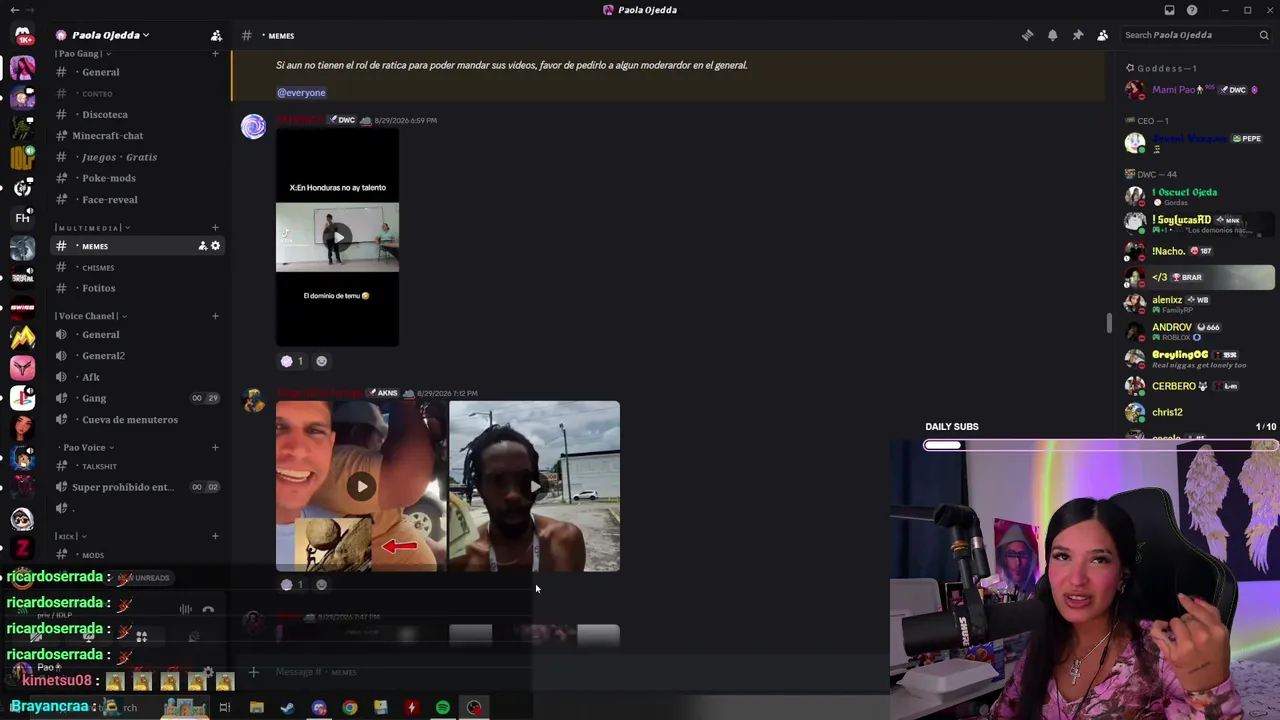Screen dimensions: 1280x720
Task: Add channel to Pao Voice category
Action: pos(215,447)
